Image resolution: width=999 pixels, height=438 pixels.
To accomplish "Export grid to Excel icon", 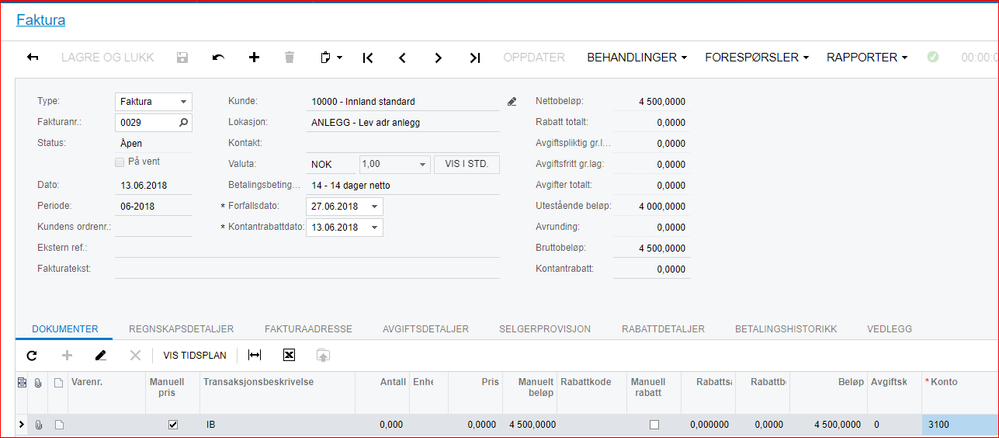I will coord(289,355).
